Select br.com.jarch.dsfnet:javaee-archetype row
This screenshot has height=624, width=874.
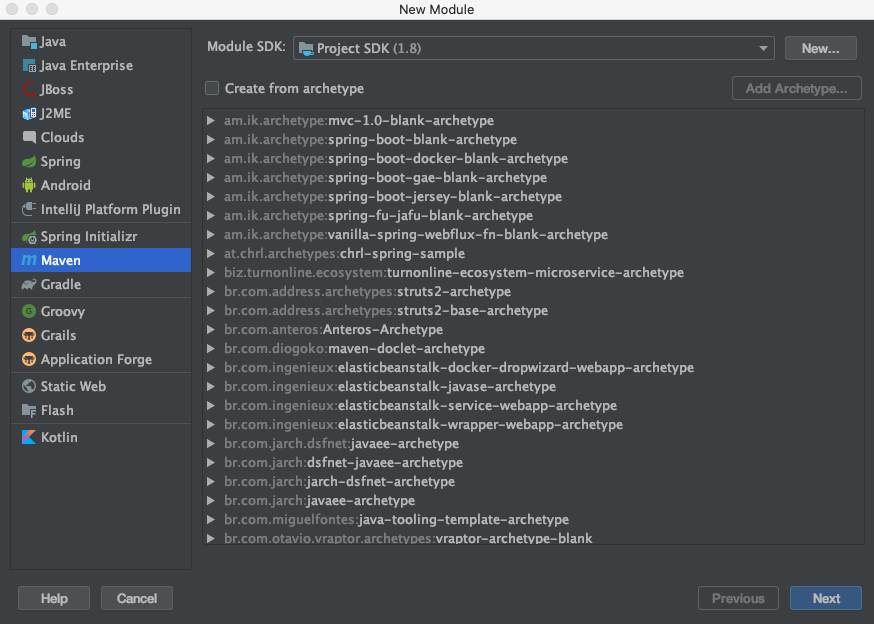click(533, 443)
